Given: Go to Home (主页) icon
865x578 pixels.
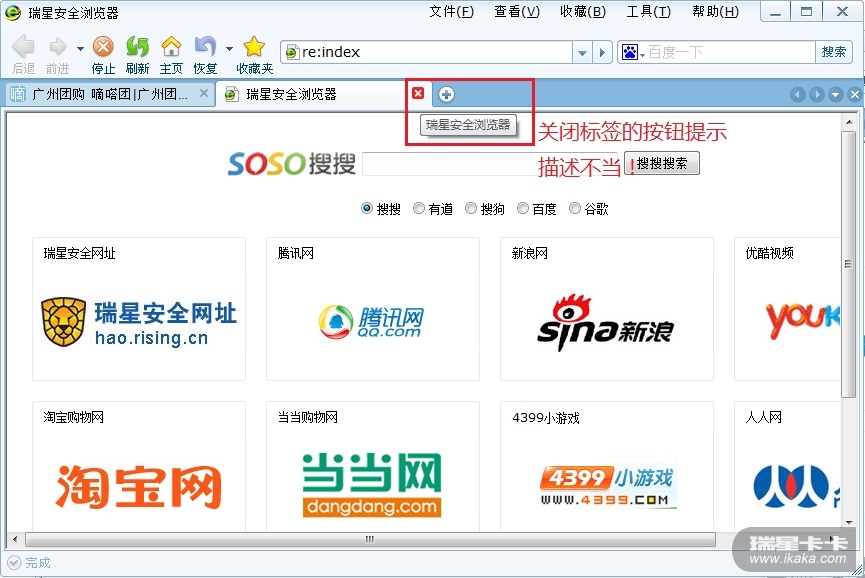Looking at the screenshot, I should (171, 47).
